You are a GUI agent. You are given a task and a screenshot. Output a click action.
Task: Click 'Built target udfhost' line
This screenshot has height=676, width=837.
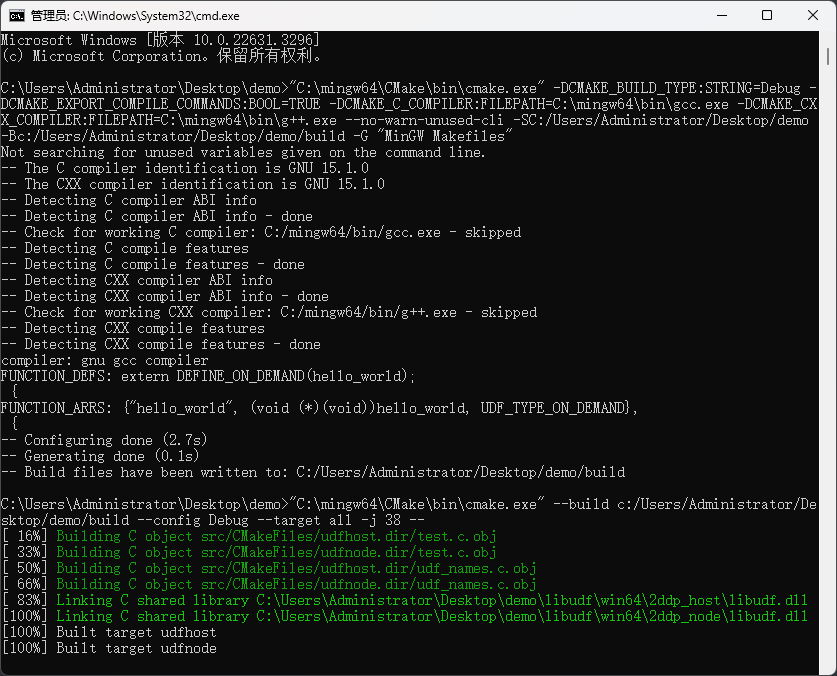click(x=109, y=632)
